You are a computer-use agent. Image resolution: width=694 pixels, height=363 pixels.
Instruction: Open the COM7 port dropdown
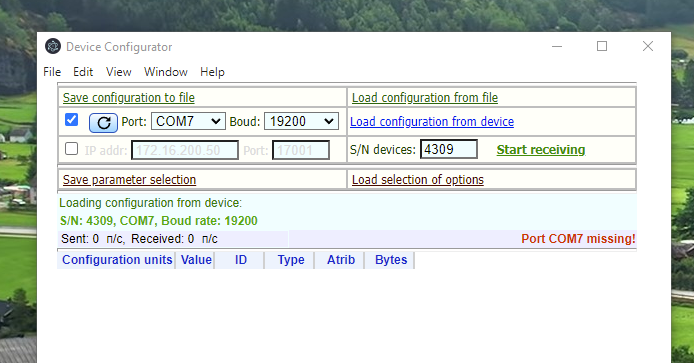pos(188,121)
